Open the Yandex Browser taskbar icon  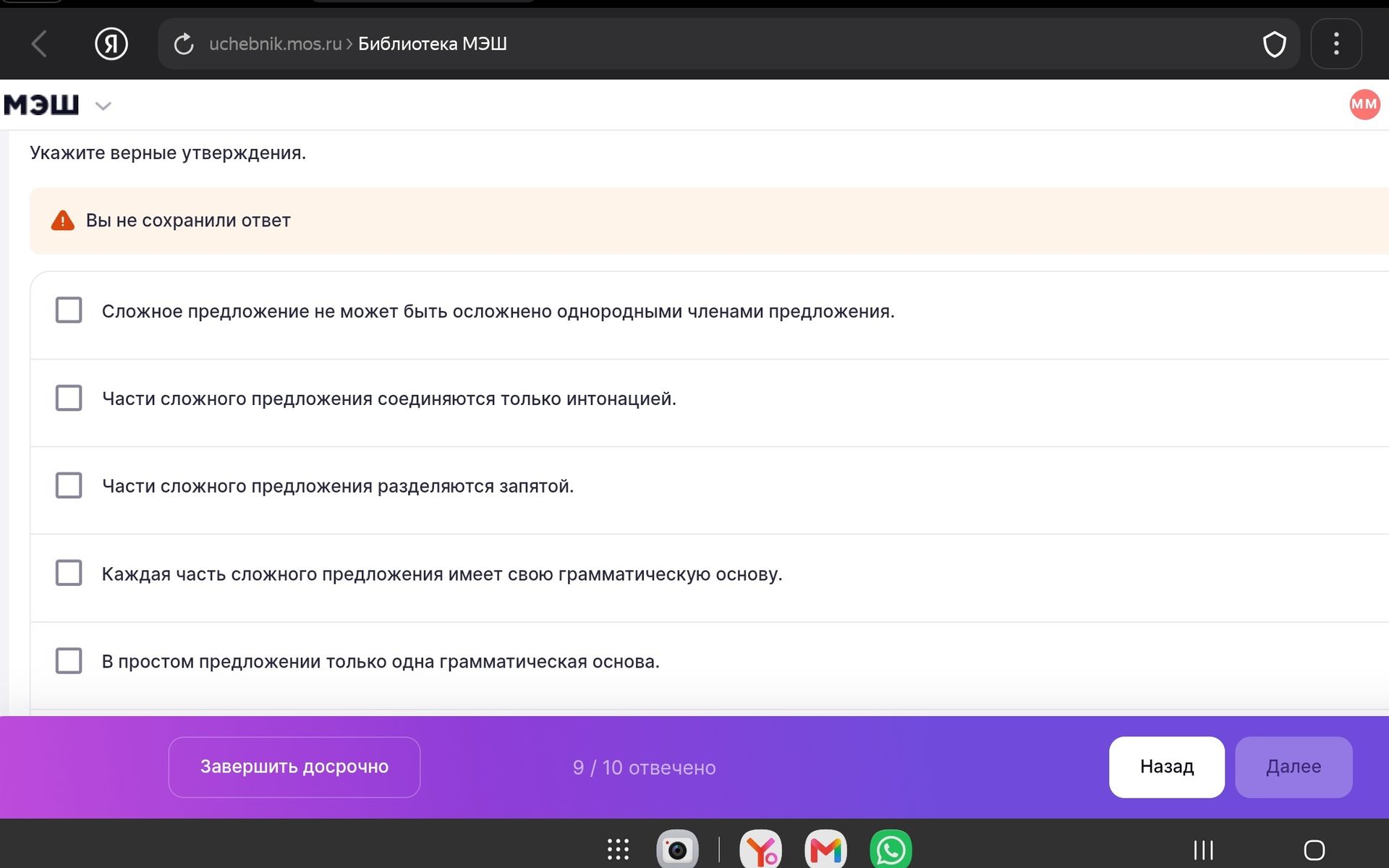[760, 849]
